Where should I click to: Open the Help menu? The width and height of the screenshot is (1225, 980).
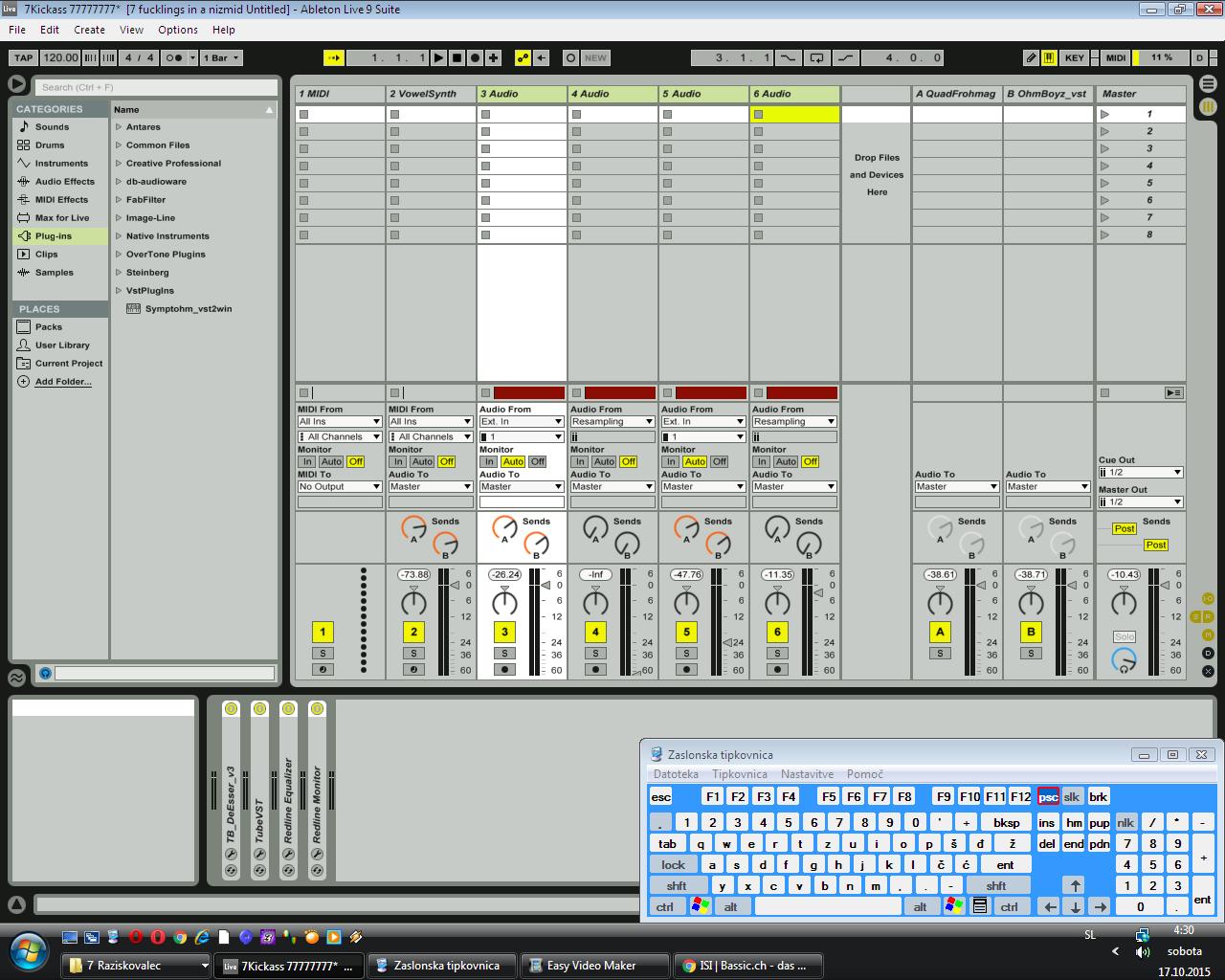coord(223,30)
